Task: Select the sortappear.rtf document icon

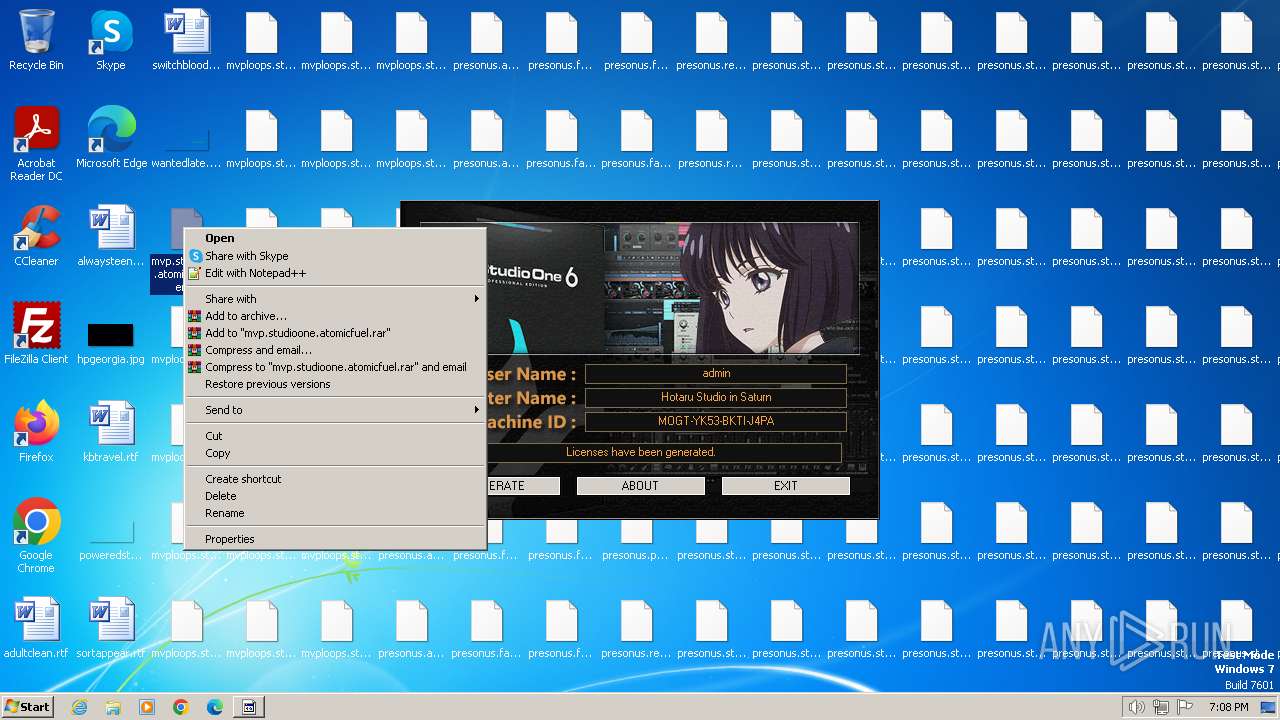Action: pyautogui.click(x=111, y=628)
